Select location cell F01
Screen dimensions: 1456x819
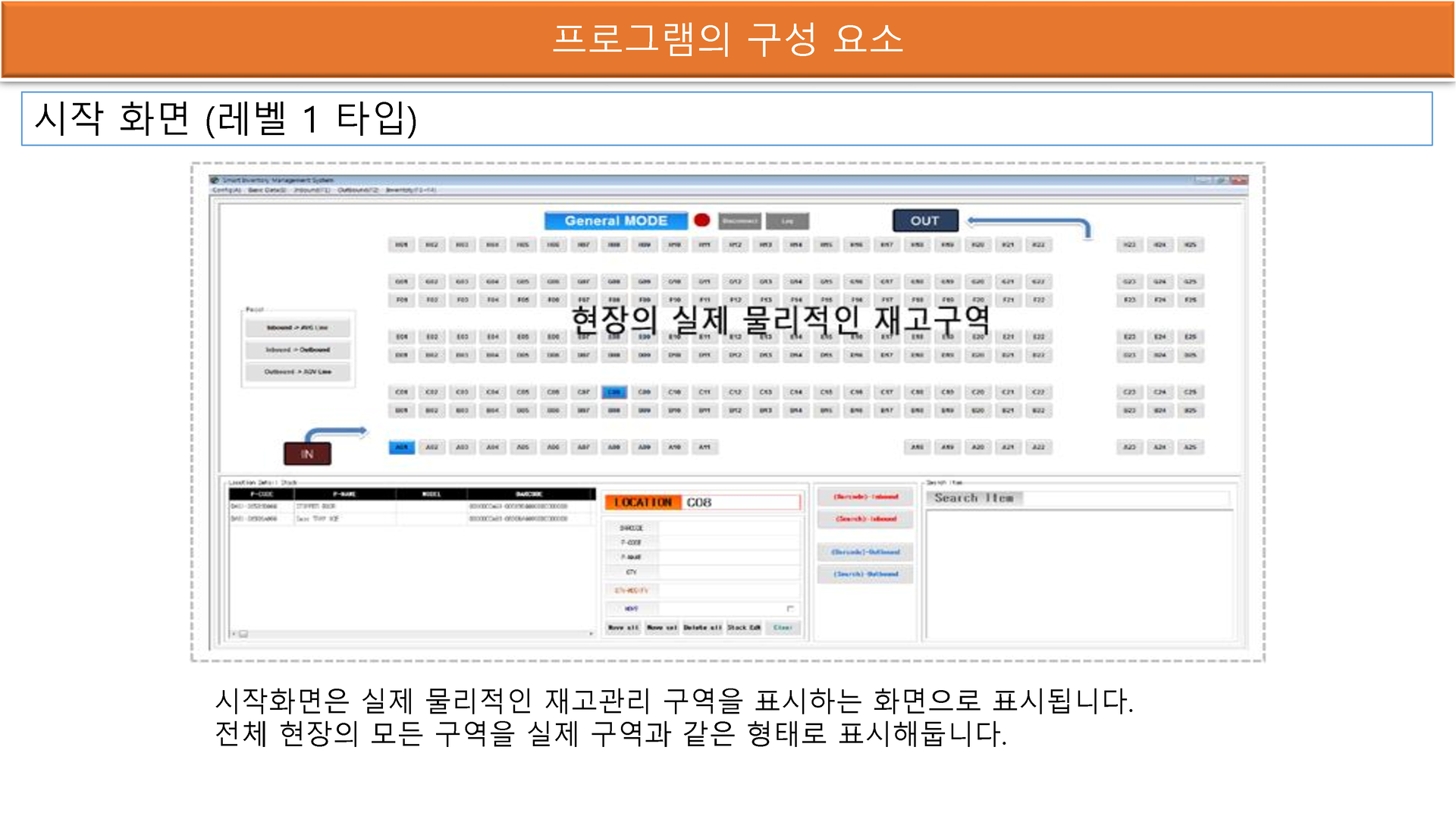[402, 300]
